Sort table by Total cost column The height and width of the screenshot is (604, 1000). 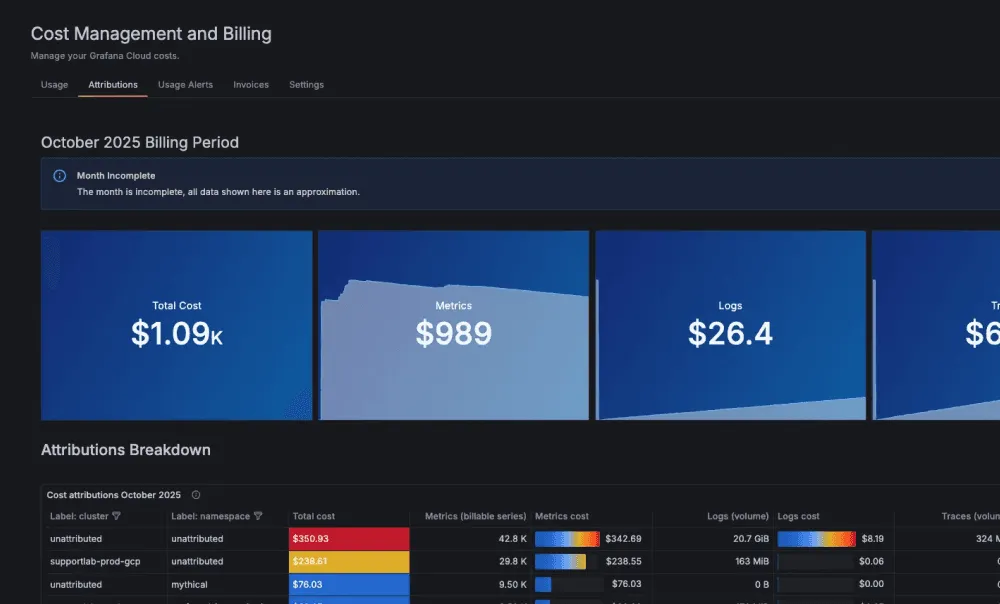point(312,516)
